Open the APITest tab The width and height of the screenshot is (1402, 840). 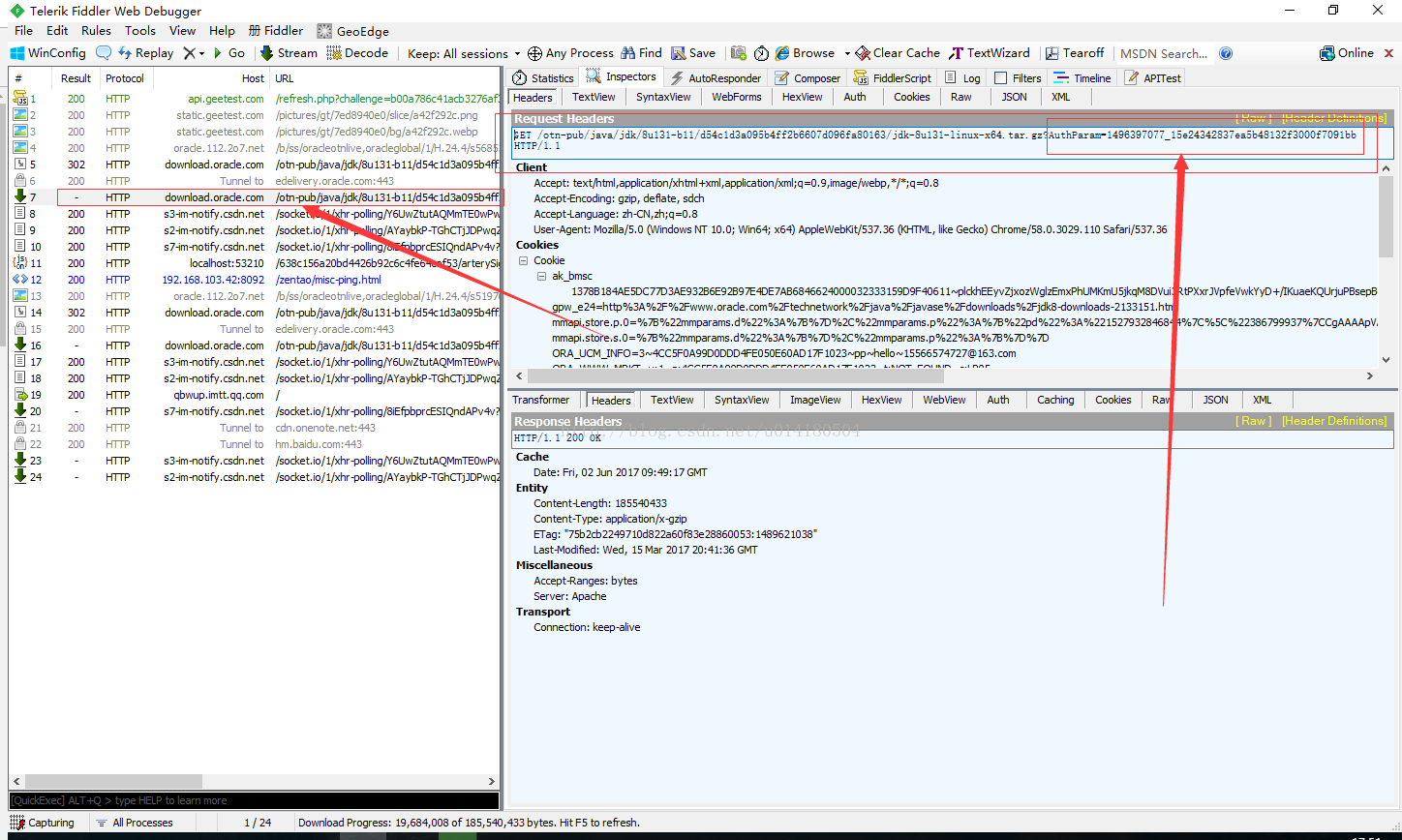pyautogui.click(x=1152, y=78)
